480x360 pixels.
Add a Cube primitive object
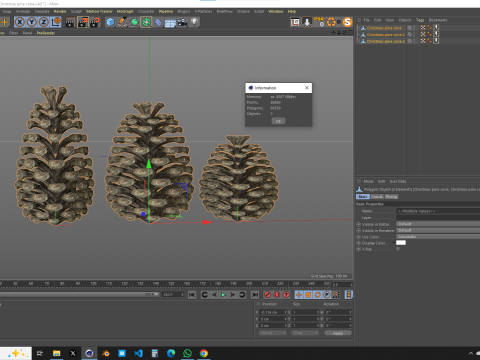110,22
